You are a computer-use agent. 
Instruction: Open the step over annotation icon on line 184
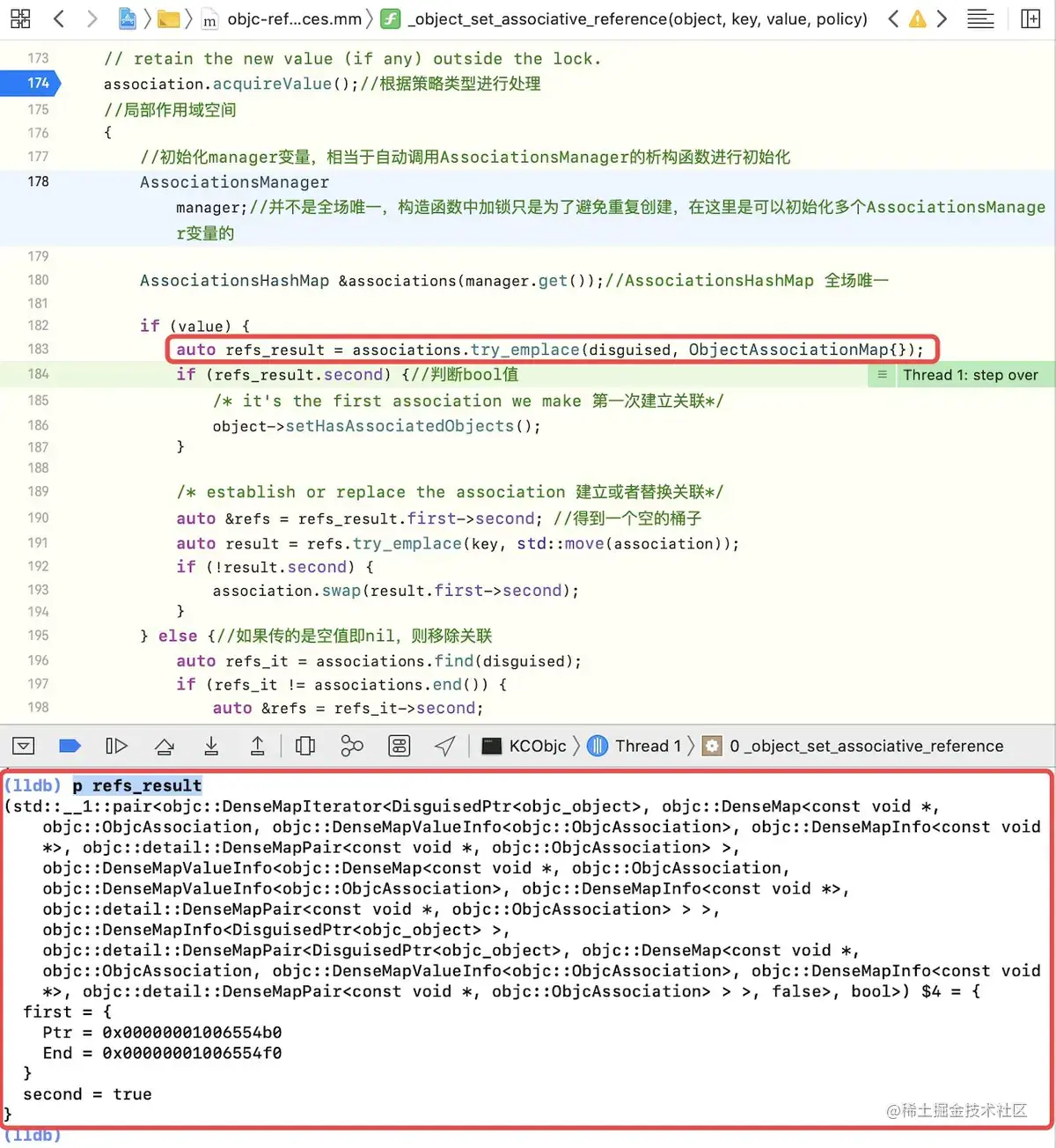click(882, 375)
